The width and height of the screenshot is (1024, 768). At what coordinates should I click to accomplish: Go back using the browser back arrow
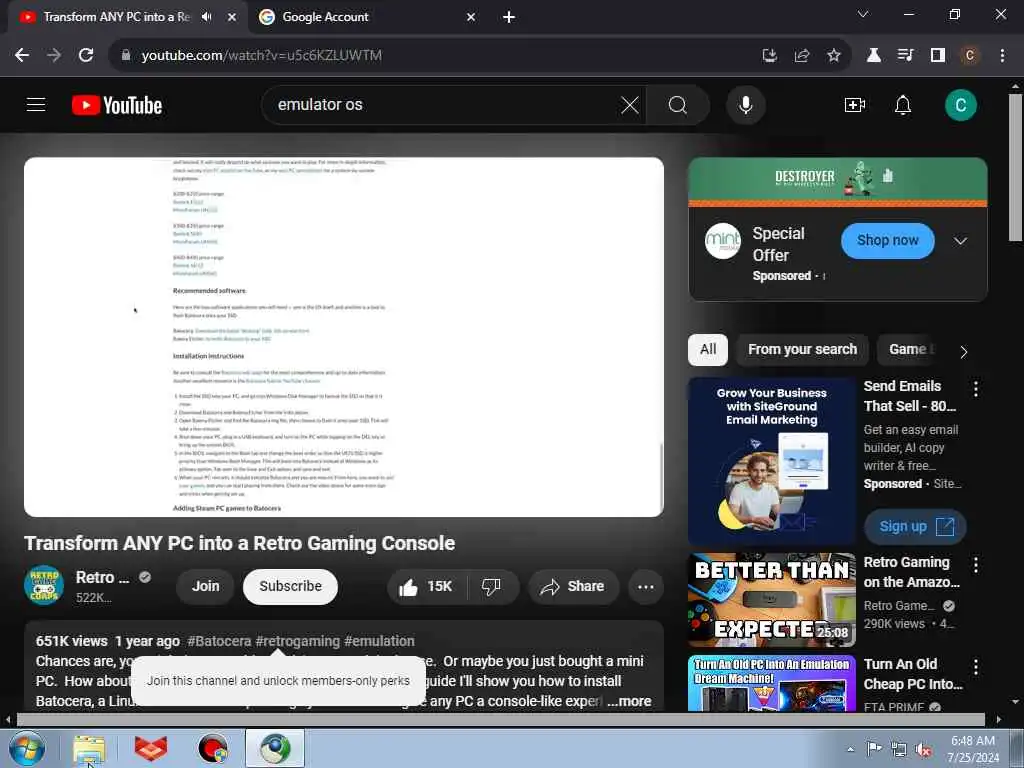[x=22, y=56]
